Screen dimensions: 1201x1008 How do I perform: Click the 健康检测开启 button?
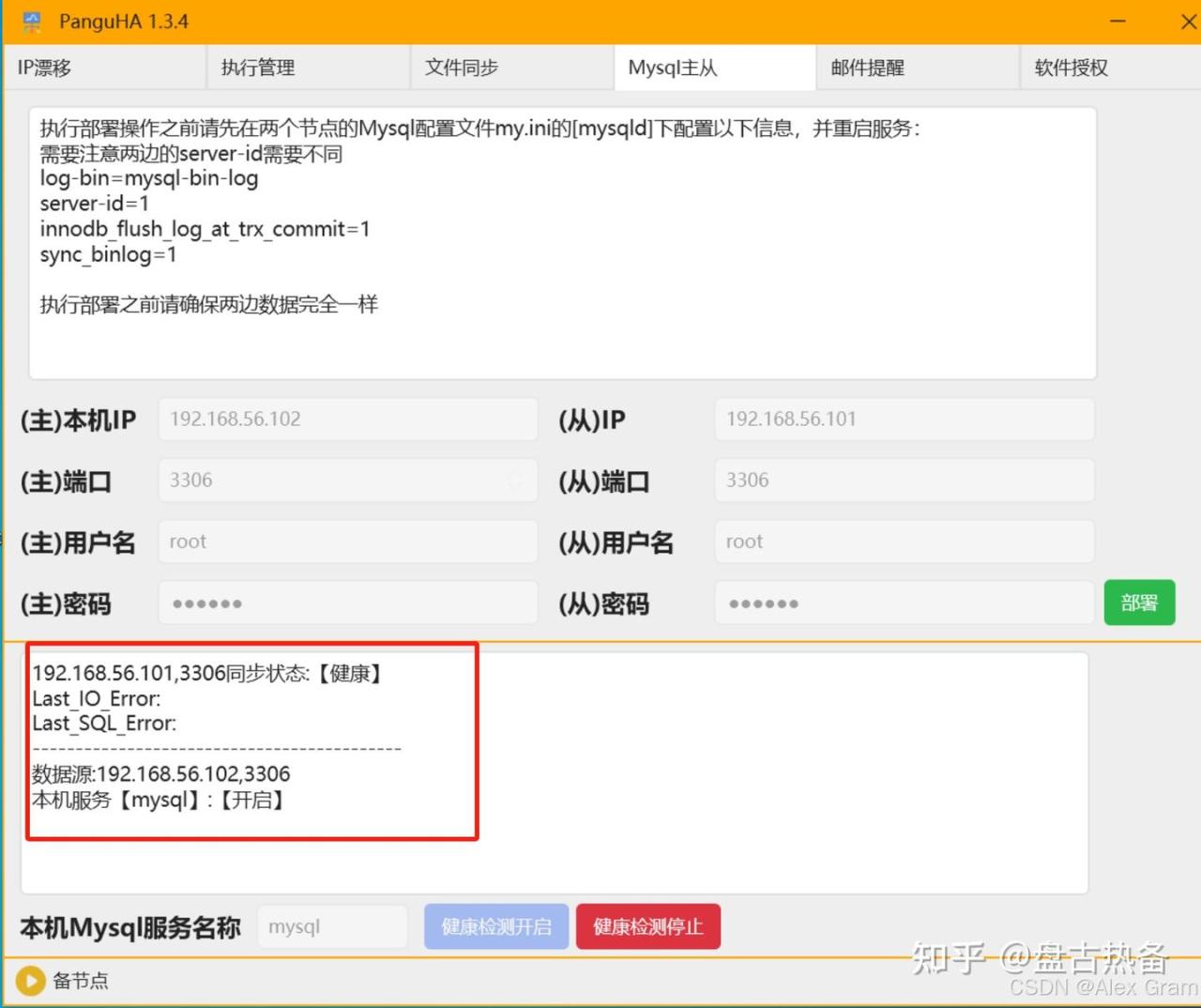pos(496,926)
